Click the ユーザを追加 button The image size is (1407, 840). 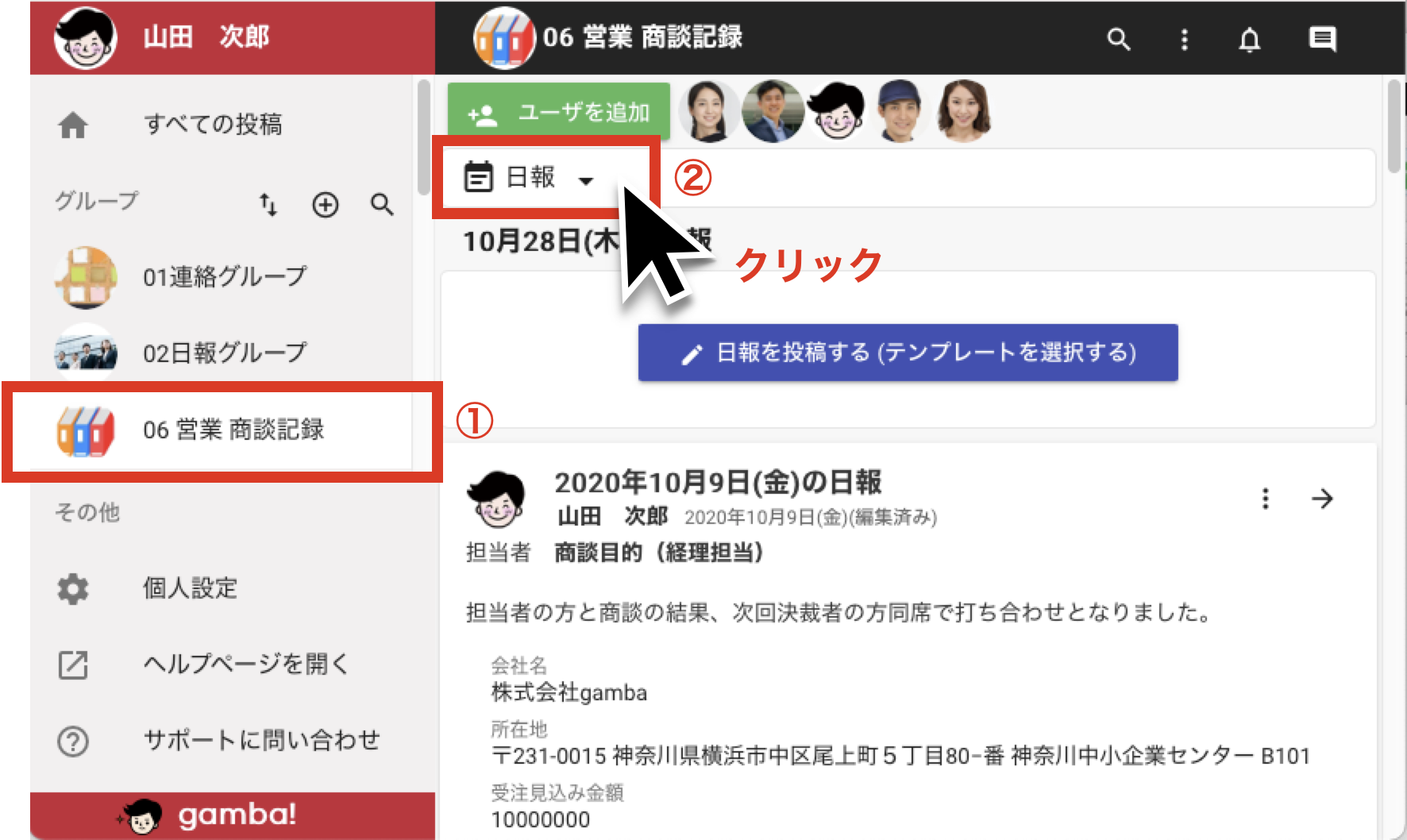coord(559,114)
